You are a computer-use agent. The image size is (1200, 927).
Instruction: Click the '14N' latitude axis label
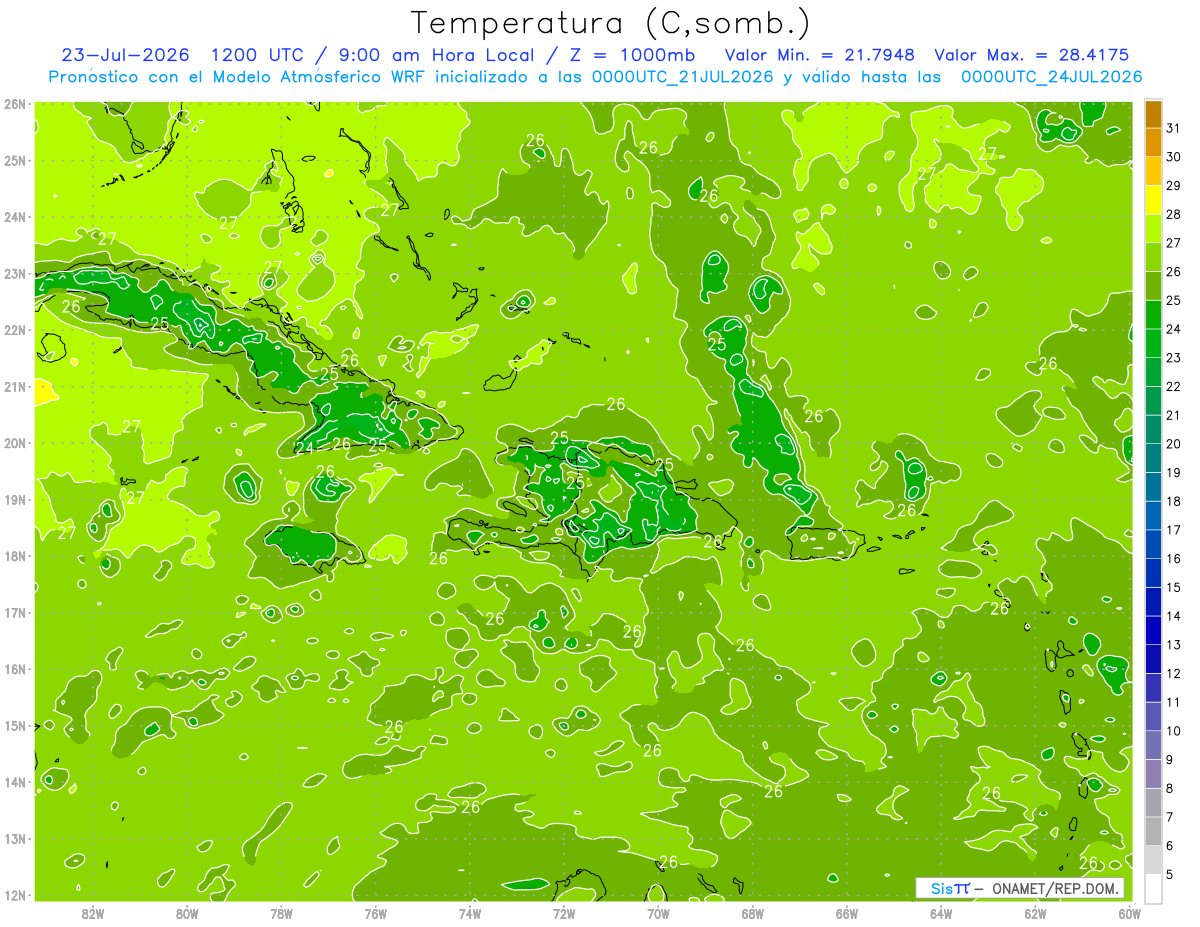point(14,782)
